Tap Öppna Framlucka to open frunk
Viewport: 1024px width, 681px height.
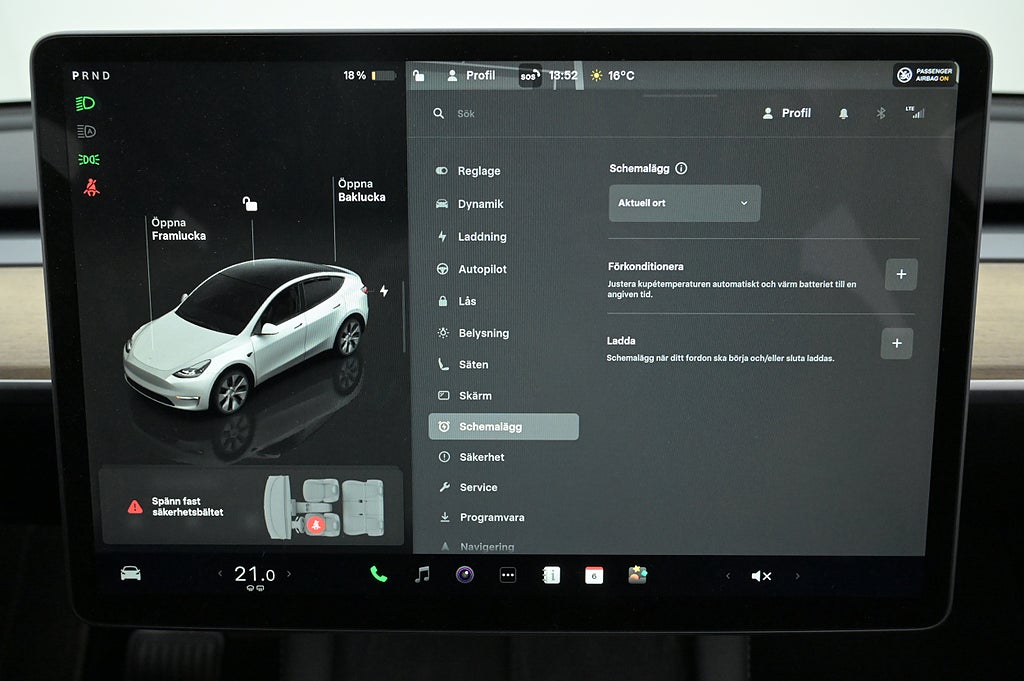pos(178,229)
